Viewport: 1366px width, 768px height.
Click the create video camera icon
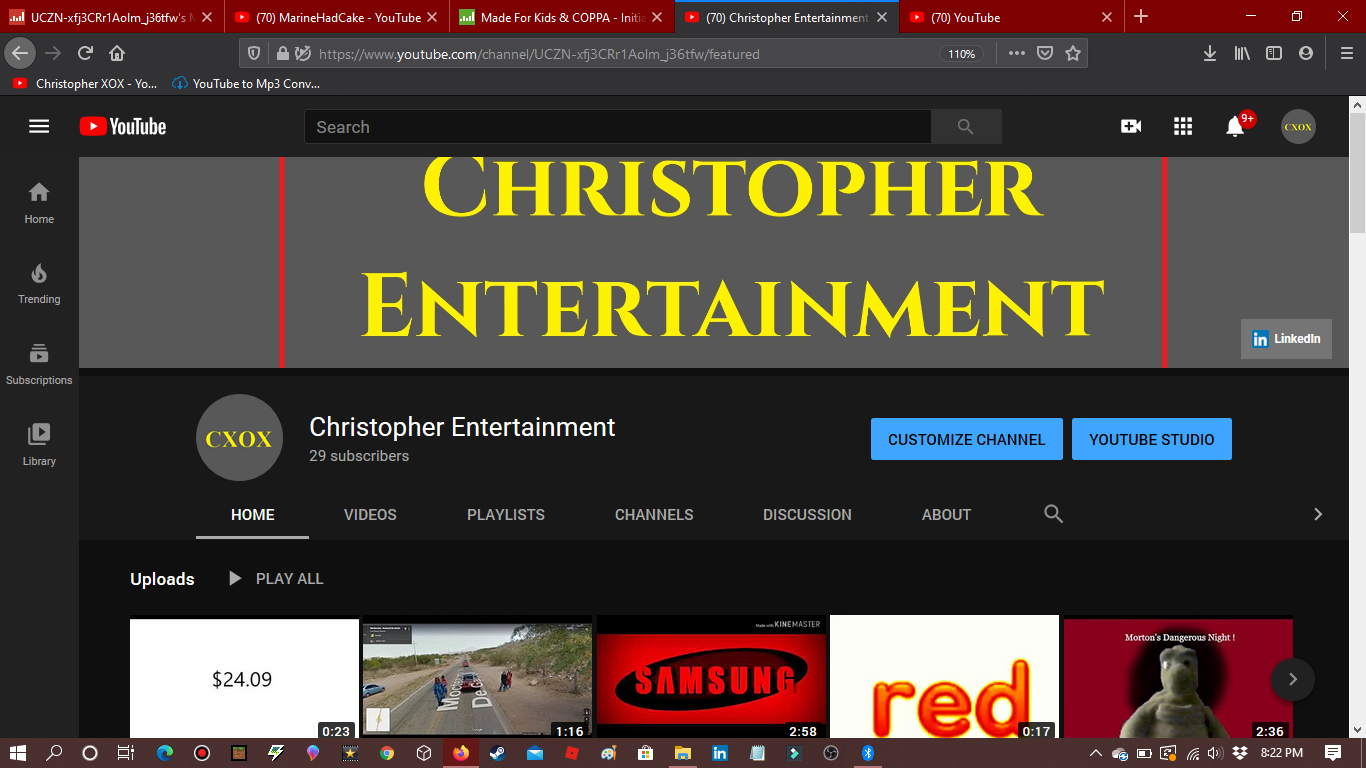[x=1131, y=126]
